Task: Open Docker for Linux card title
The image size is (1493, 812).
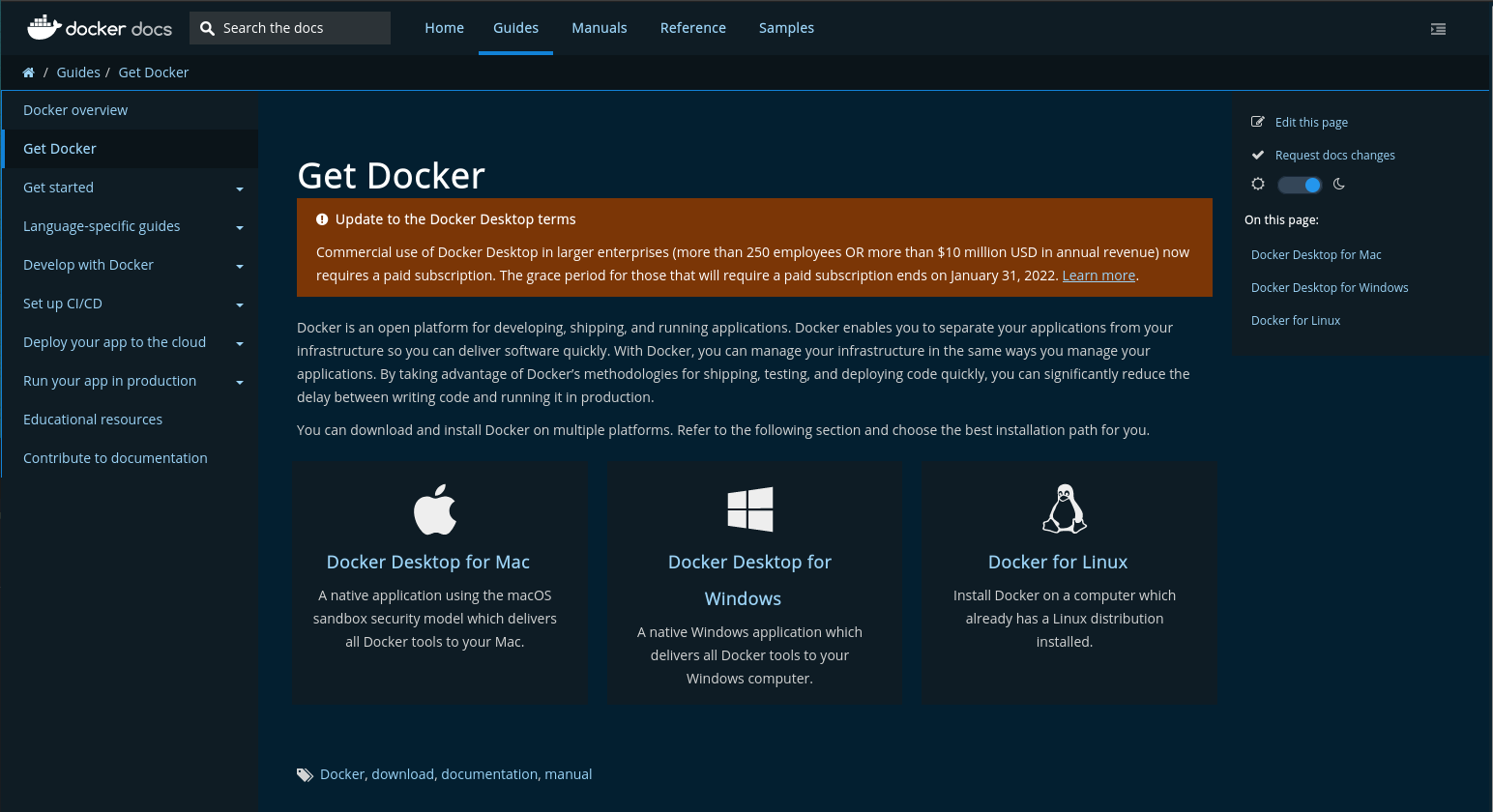Action: 1058,562
